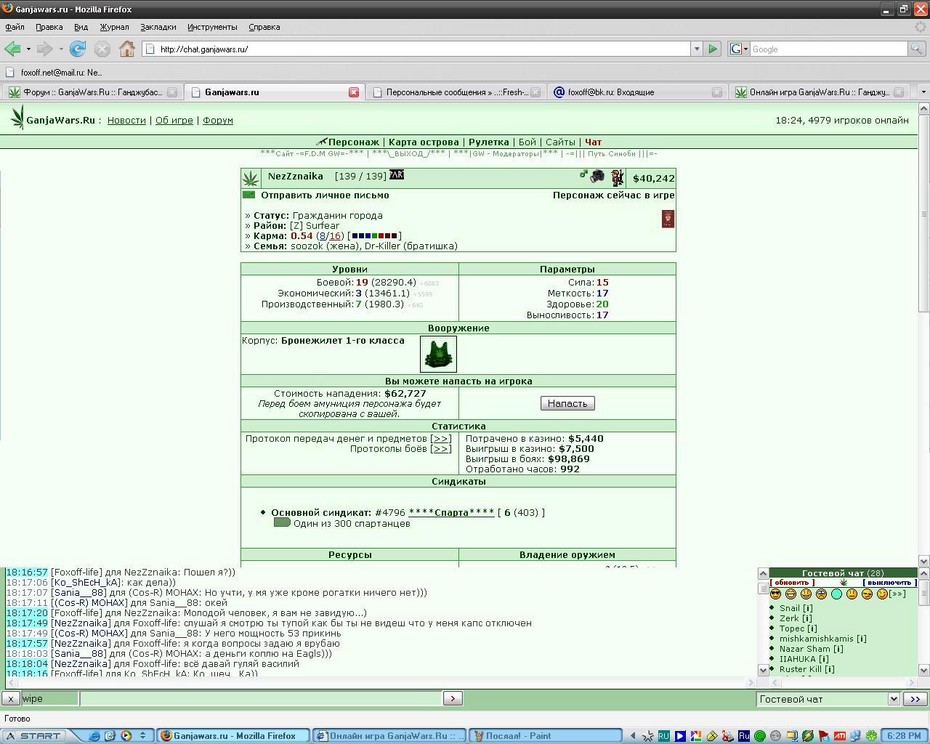Click the camera icon next to $40,242
Screen dimensions: 930x744
pyautogui.click(x=598, y=176)
